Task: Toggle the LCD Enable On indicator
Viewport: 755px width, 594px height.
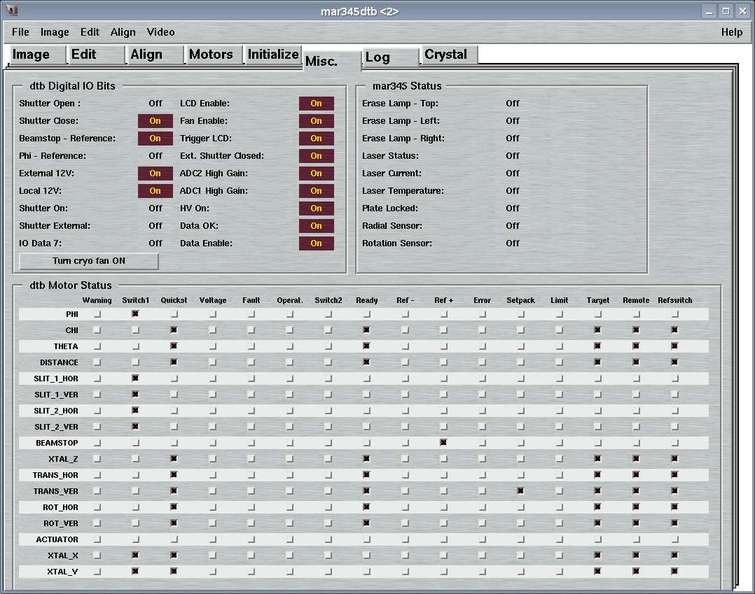Action: click(x=316, y=103)
